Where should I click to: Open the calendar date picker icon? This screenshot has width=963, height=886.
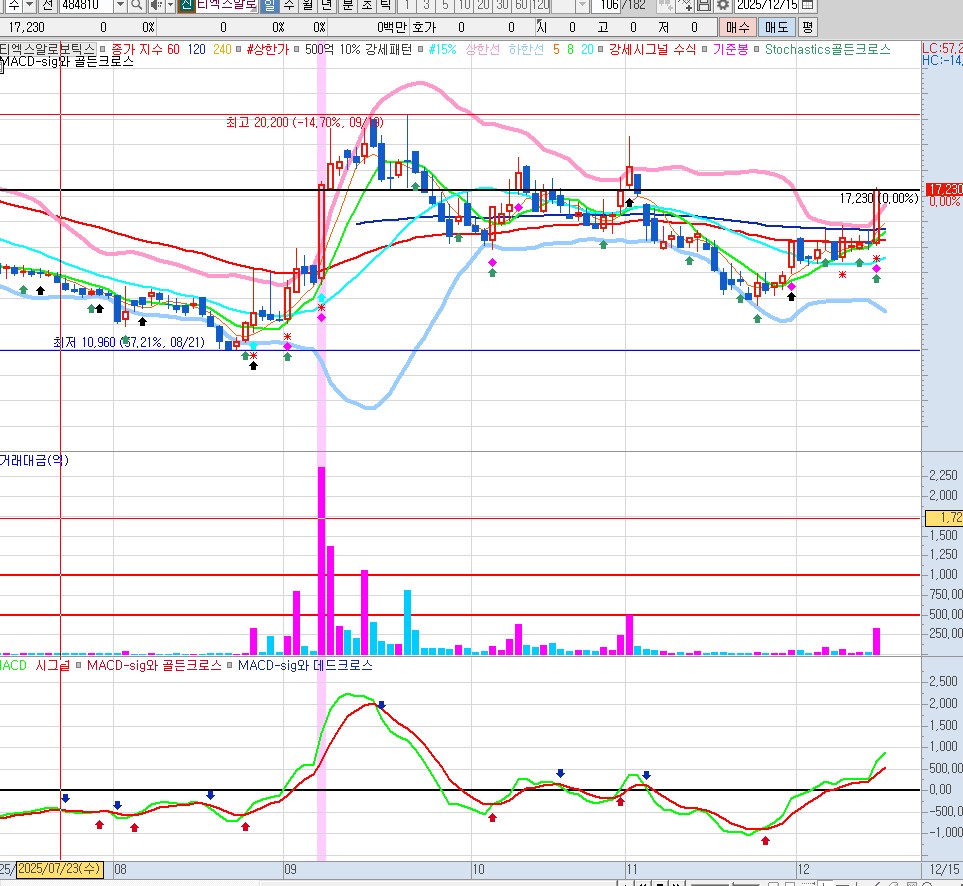(x=808, y=6)
